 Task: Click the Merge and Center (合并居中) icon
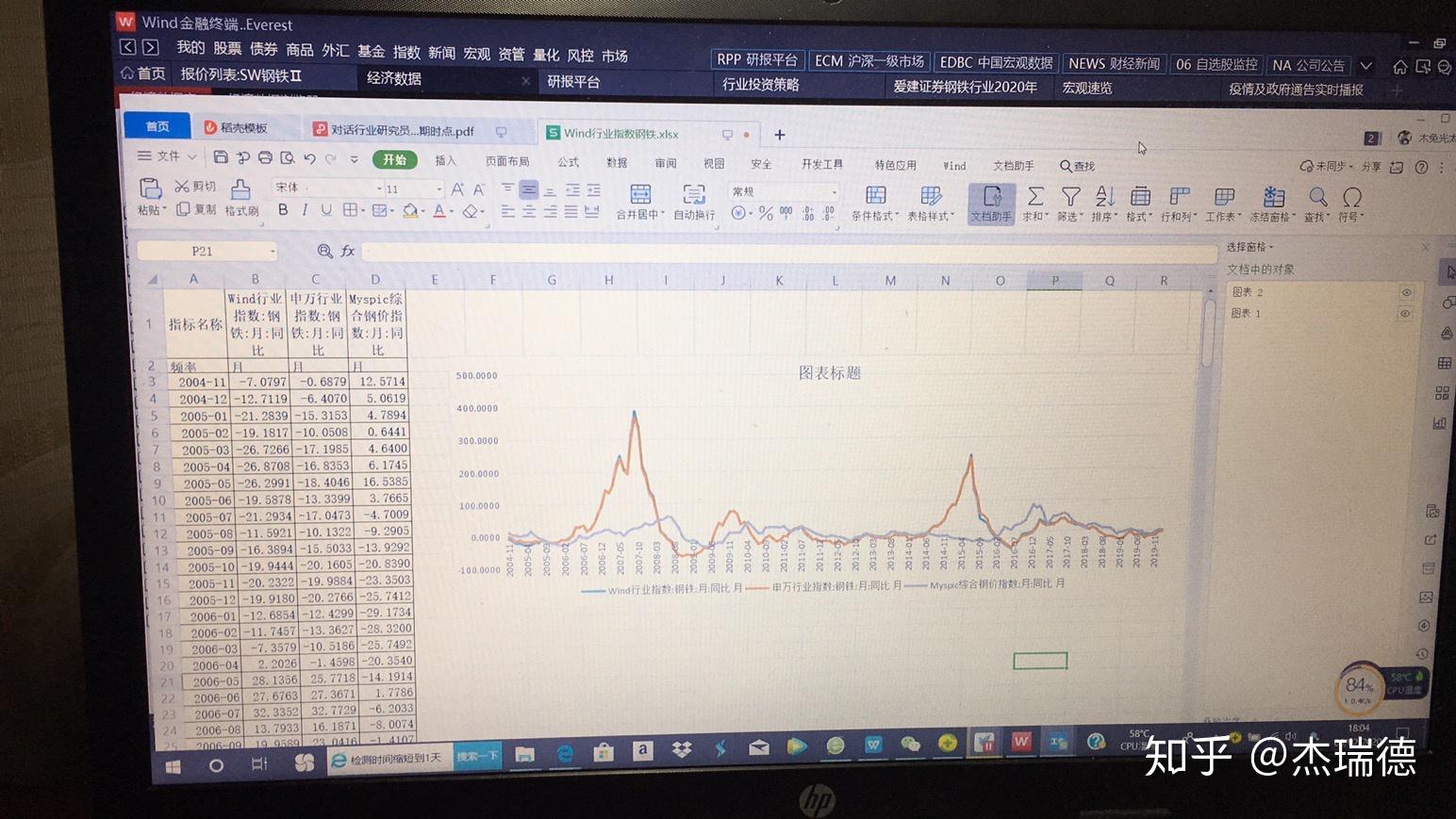[x=640, y=194]
